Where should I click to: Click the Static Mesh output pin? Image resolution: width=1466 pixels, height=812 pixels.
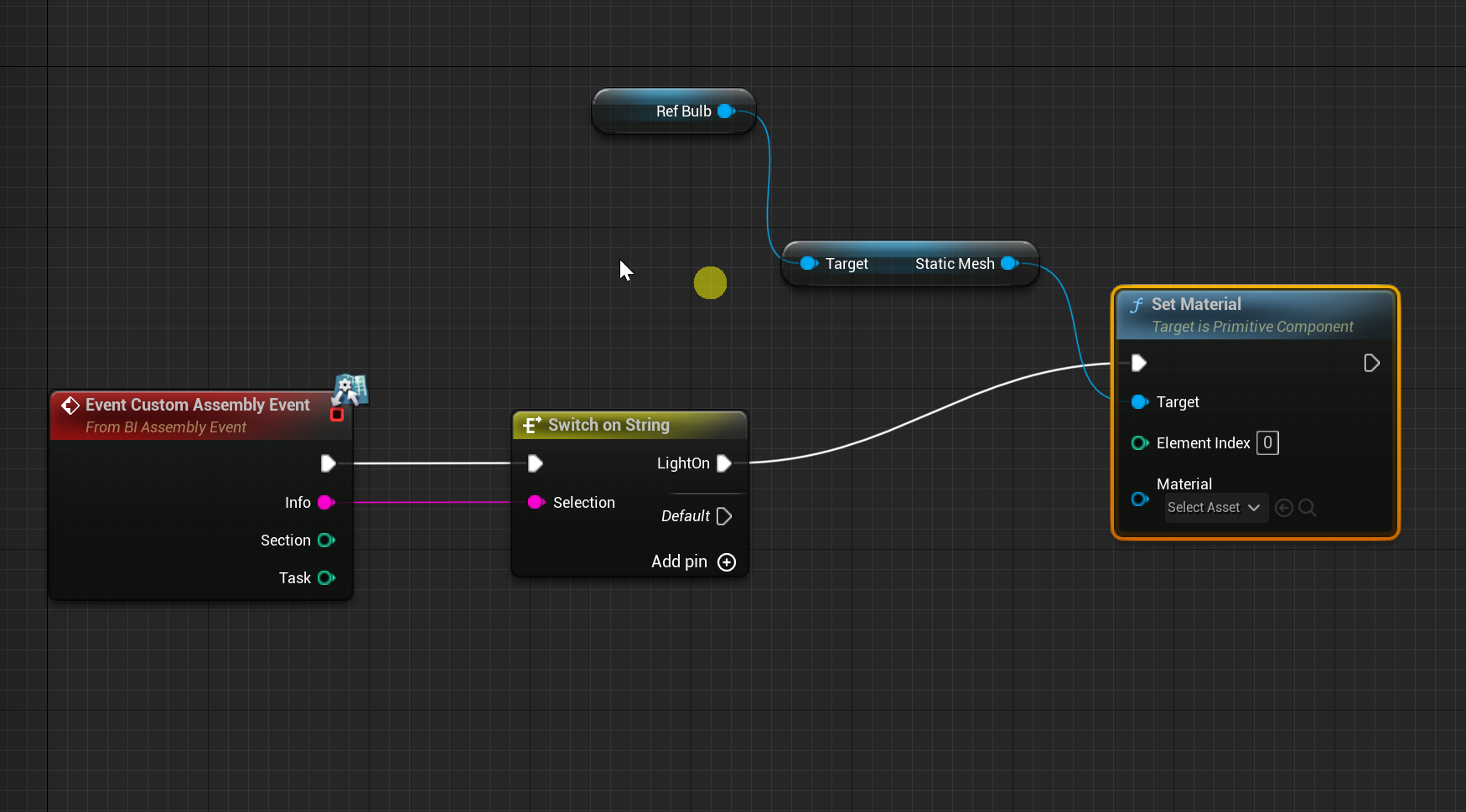click(x=1009, y=264)
